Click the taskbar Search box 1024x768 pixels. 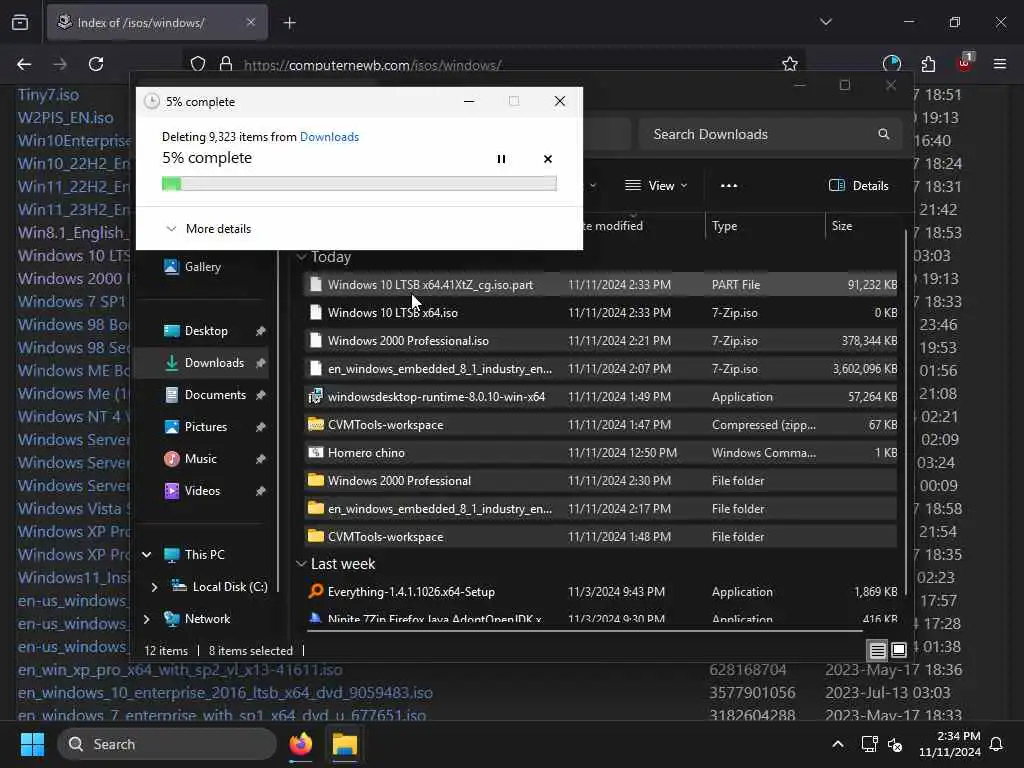(167, 744)
